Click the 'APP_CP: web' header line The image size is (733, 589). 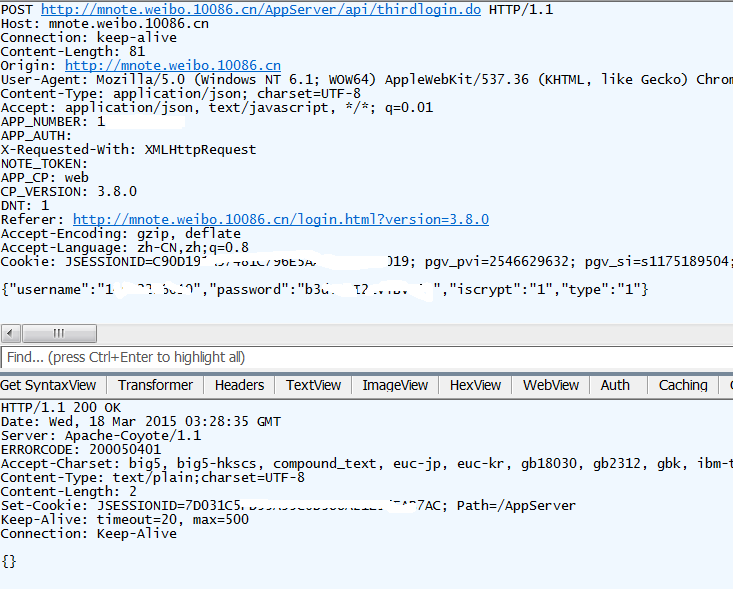45,178
